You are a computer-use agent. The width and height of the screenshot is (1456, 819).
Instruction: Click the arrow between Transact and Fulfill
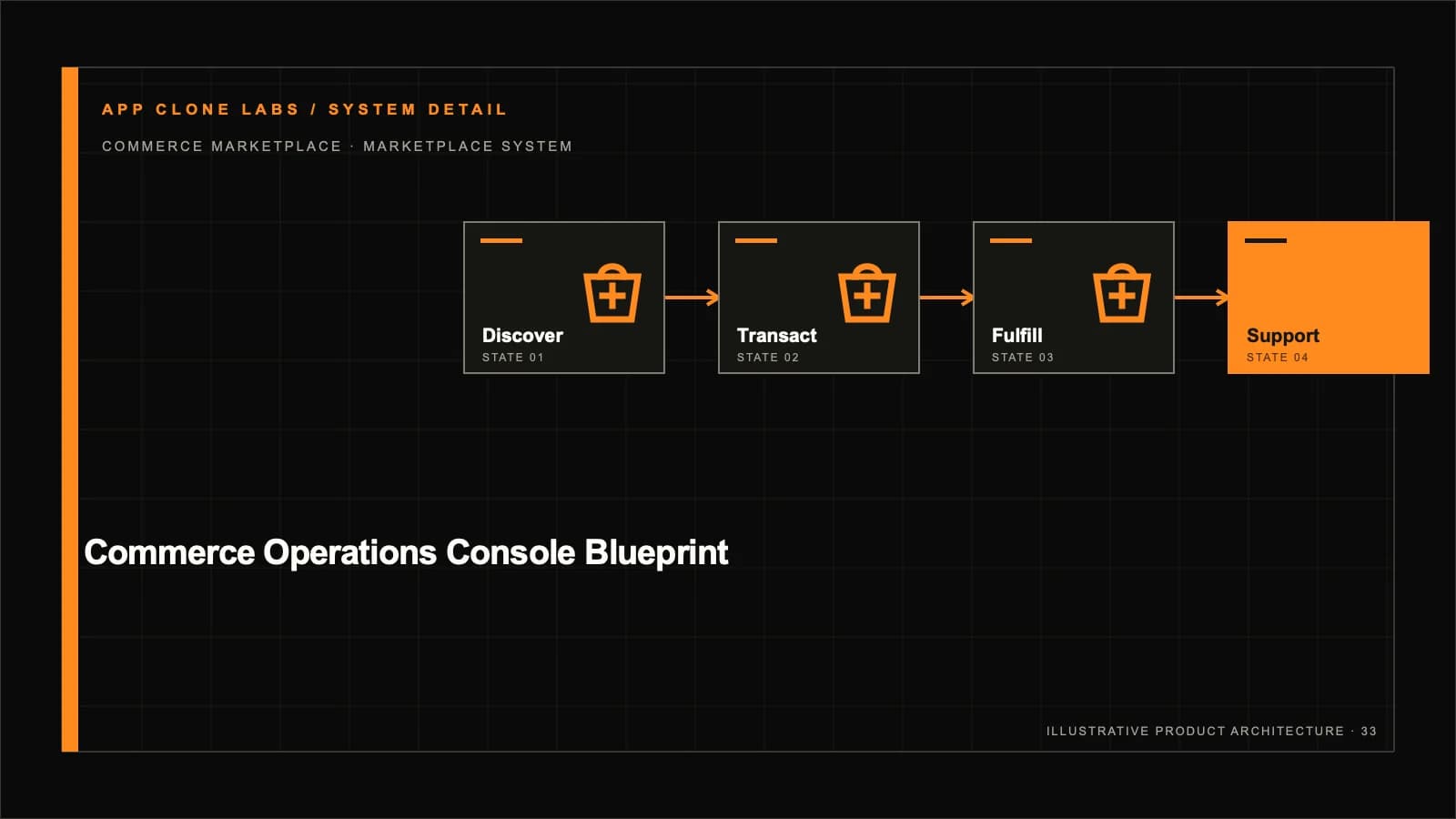coord(946,298)
